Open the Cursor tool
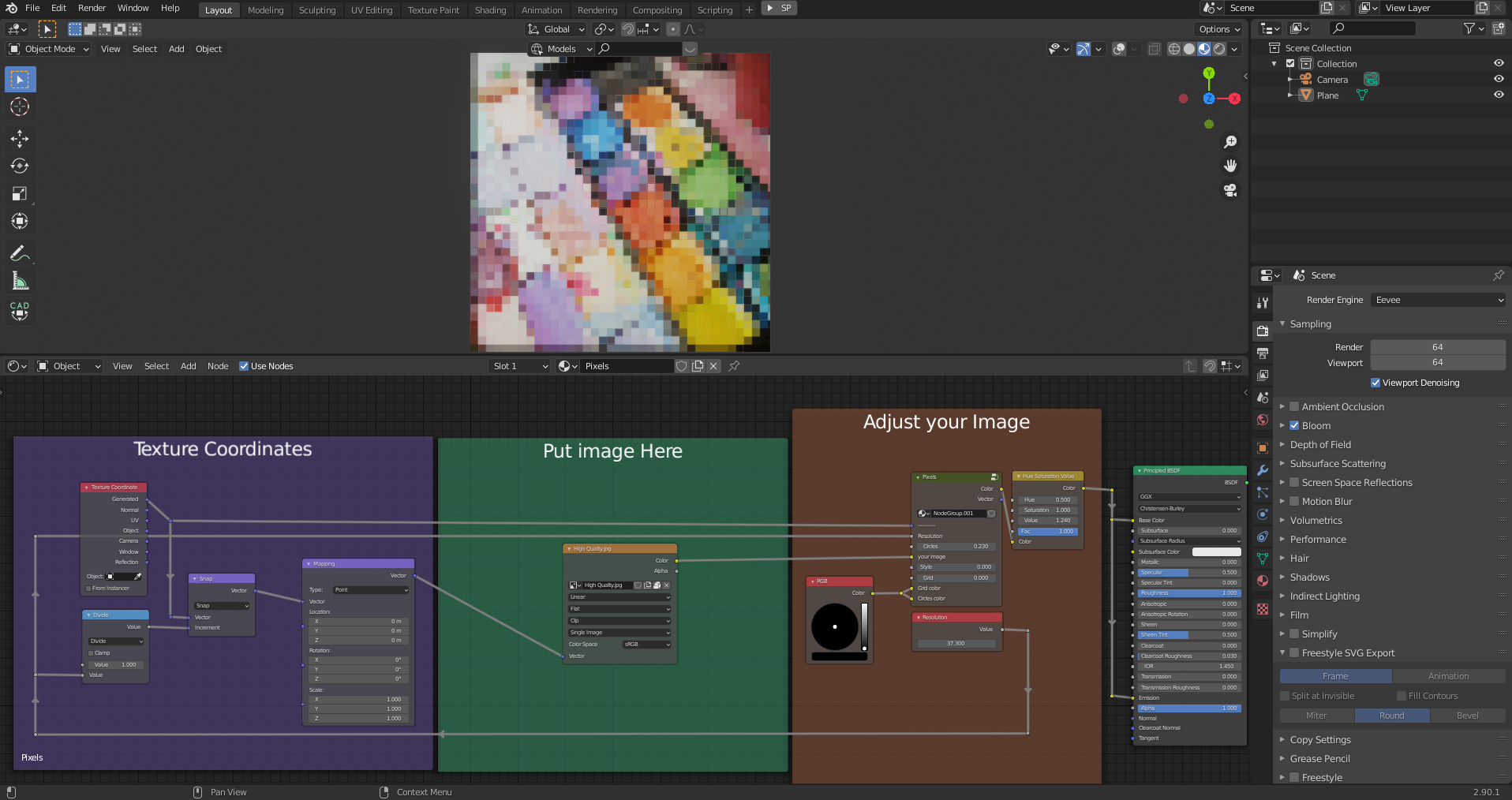The image size is (1512, 800). click(x=20, y=107)
